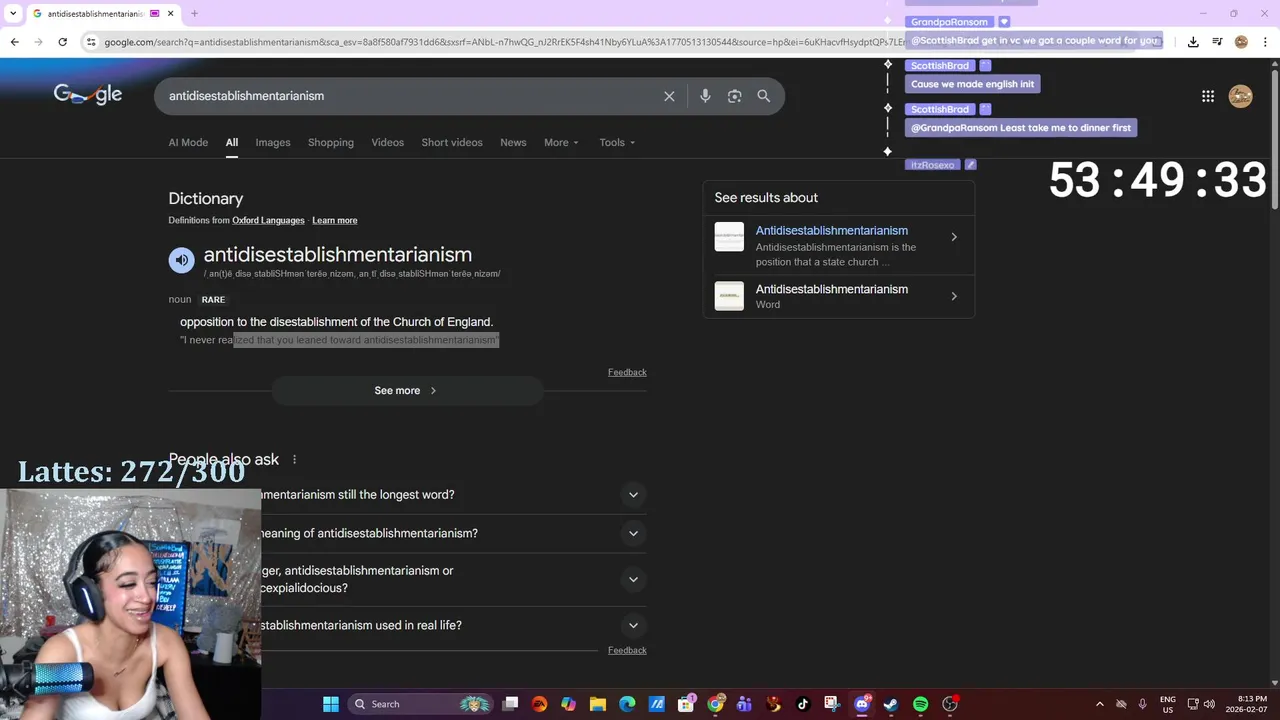1280x720 pixels.
Task: Switch to Short videos tab
Action: (x=452, y=142)
